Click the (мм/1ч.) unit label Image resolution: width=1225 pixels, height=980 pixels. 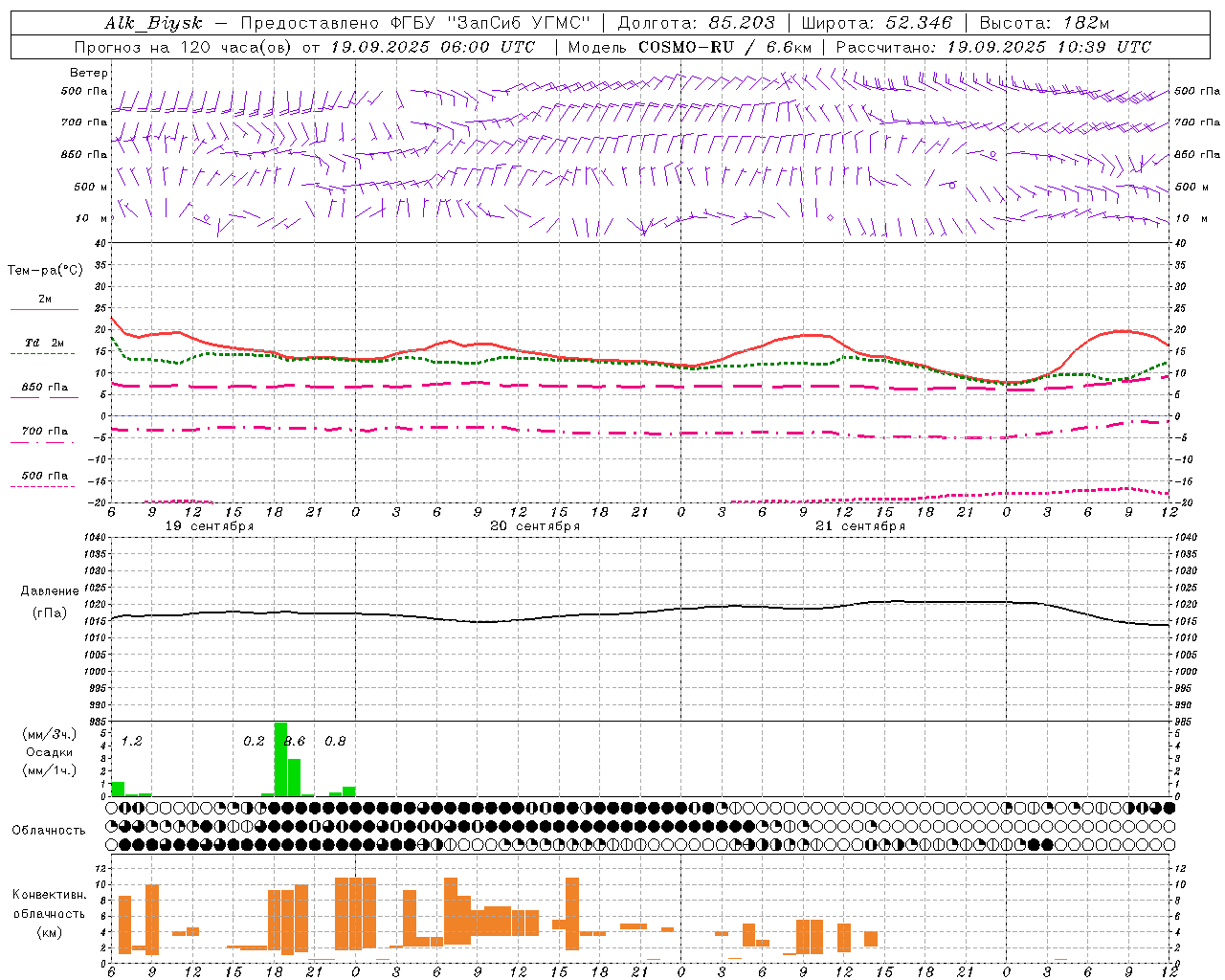[x=50, y=770]
